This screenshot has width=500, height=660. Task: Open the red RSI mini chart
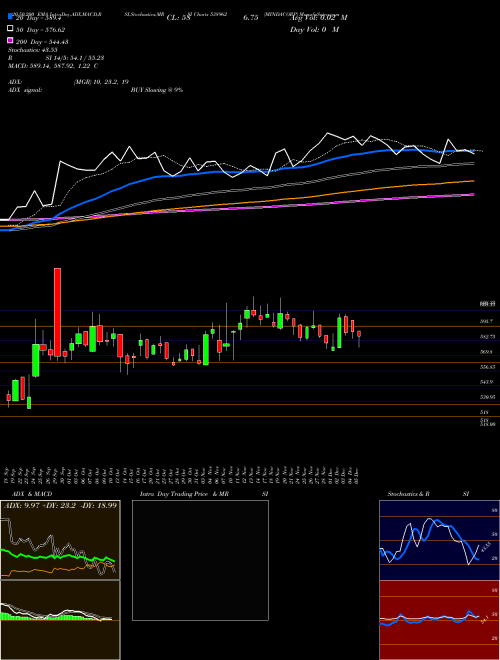(439, 620)
